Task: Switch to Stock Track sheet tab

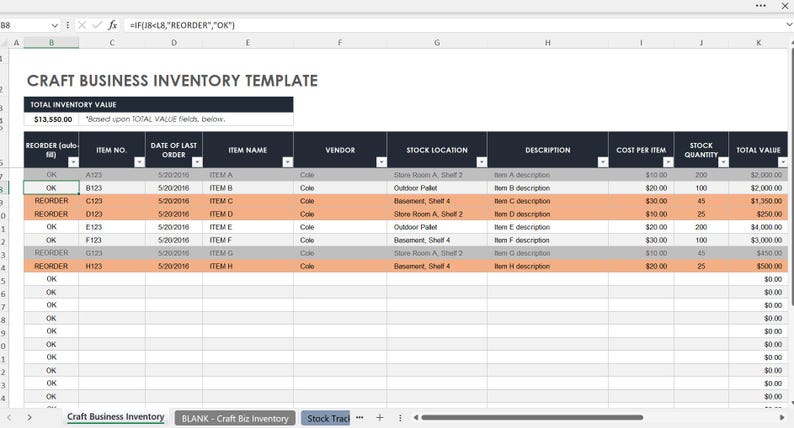Action: coord(326,418)
